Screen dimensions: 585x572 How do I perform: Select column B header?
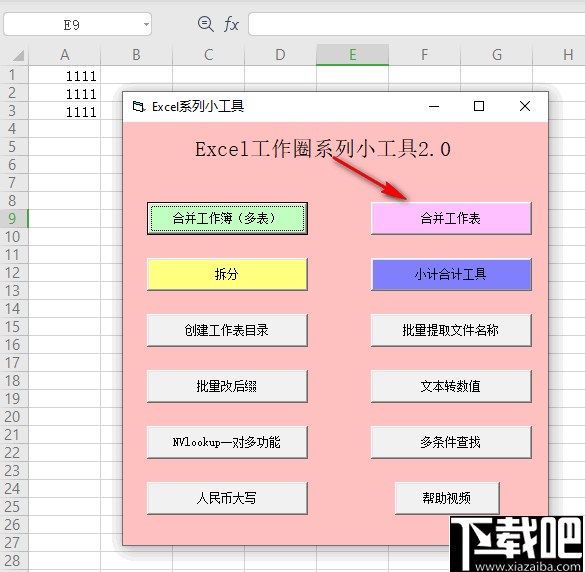(x=137, y=55)
